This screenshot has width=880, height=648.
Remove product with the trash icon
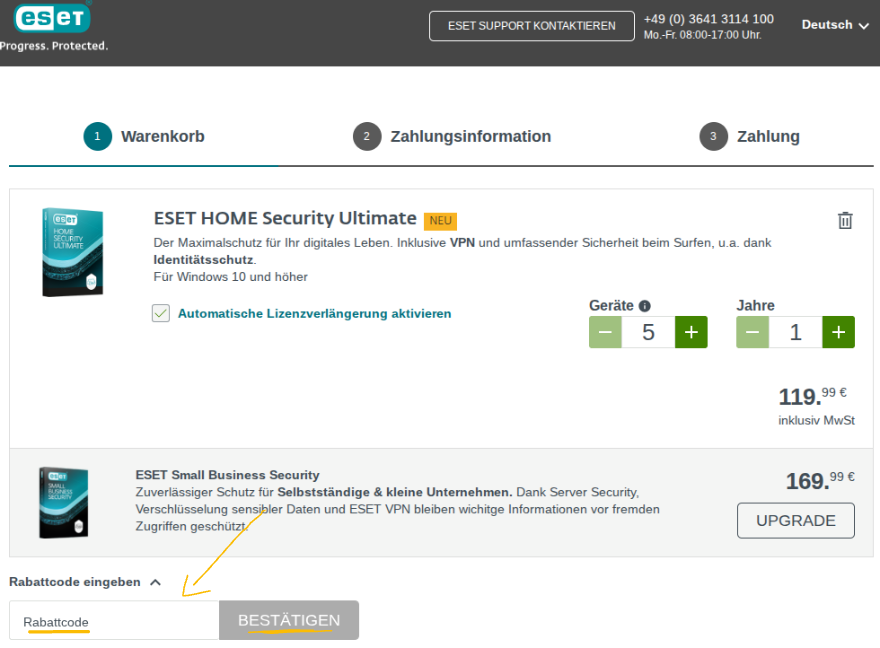pyautogui.click(x=845, y=221)
